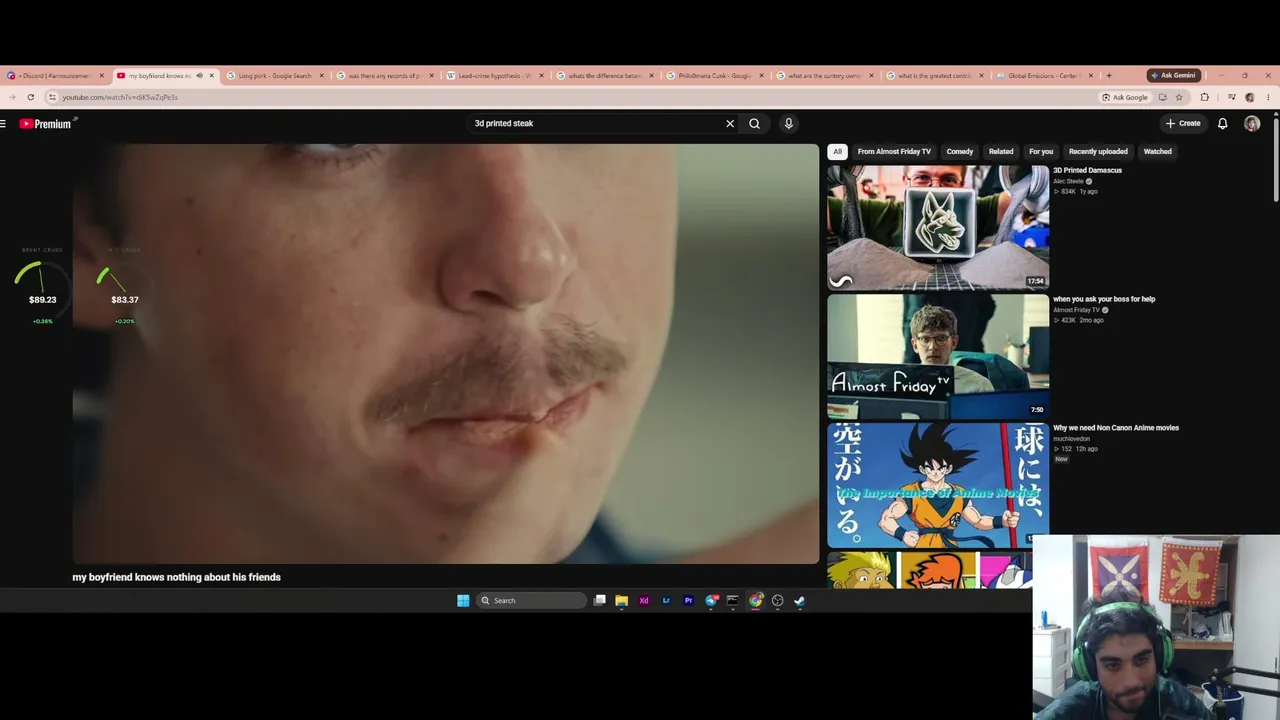Click inside the main video player
Image resolution: width=1280 pixels, height=720 pixels.
[x=446, y=354]
